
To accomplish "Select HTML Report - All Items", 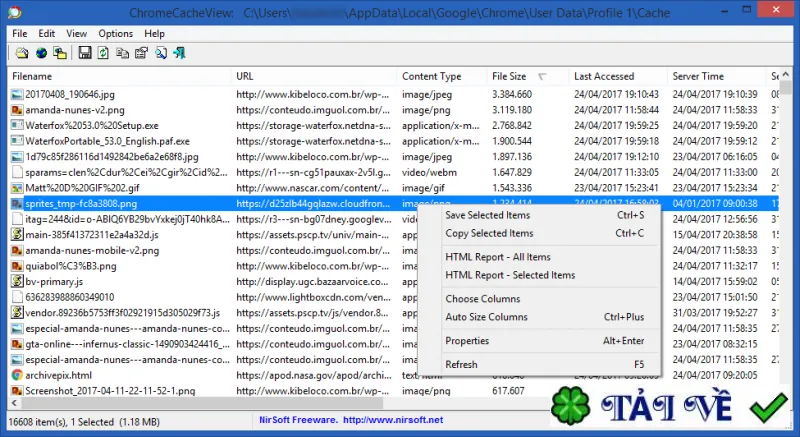I will tap(539, 257).
